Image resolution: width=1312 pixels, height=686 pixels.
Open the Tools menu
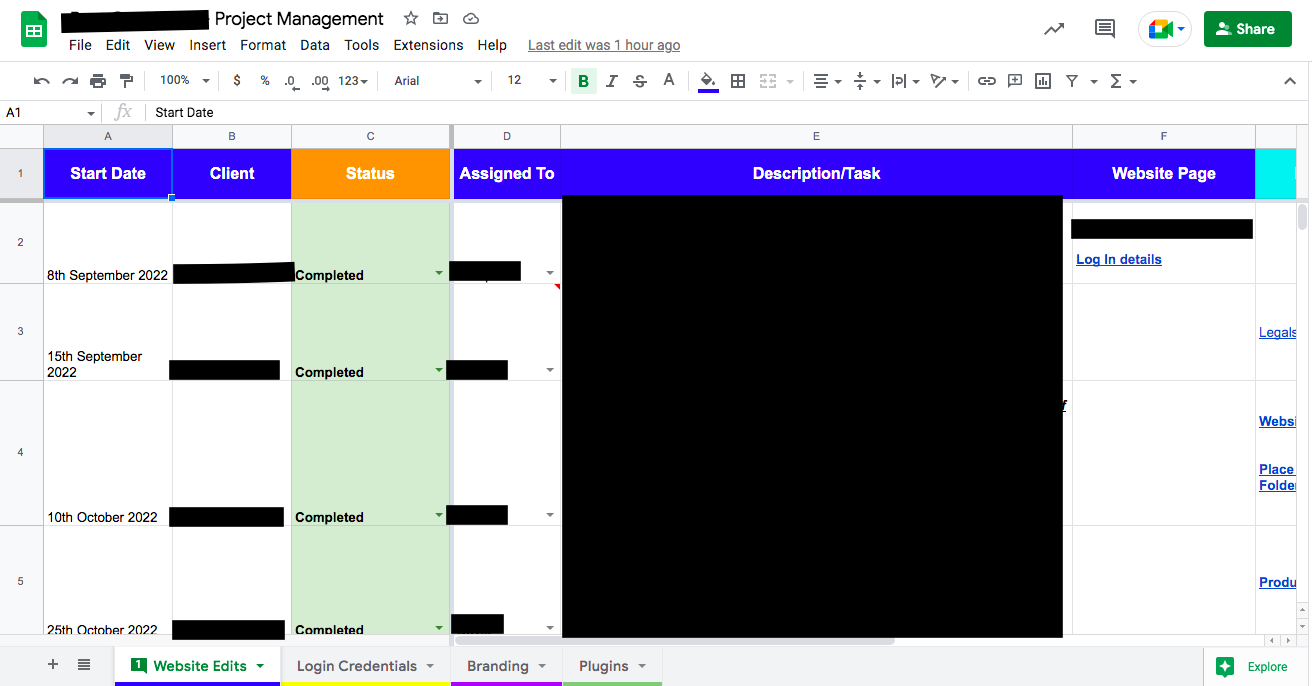[x=362, y=45]
